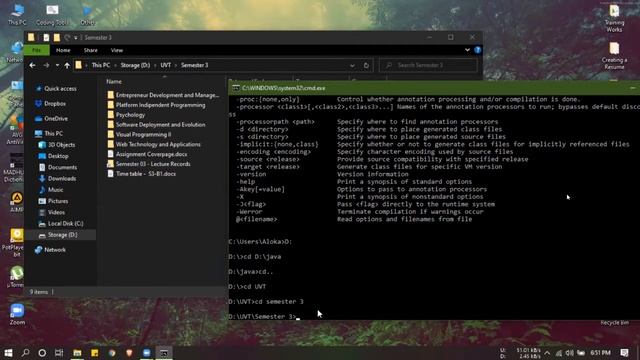Image resolution: width=640 pixels, height=360 pixels.
Task: Open the Windows Start menu
Action: pyautogui.click(x=8, y=353)
